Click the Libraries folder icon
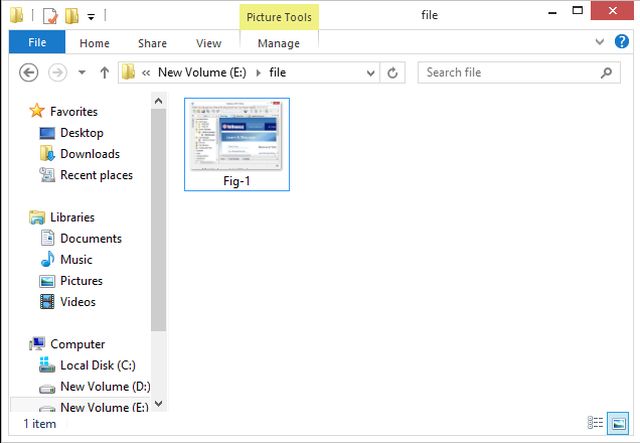This screenshot has width=640, height=443. (37, 217)
